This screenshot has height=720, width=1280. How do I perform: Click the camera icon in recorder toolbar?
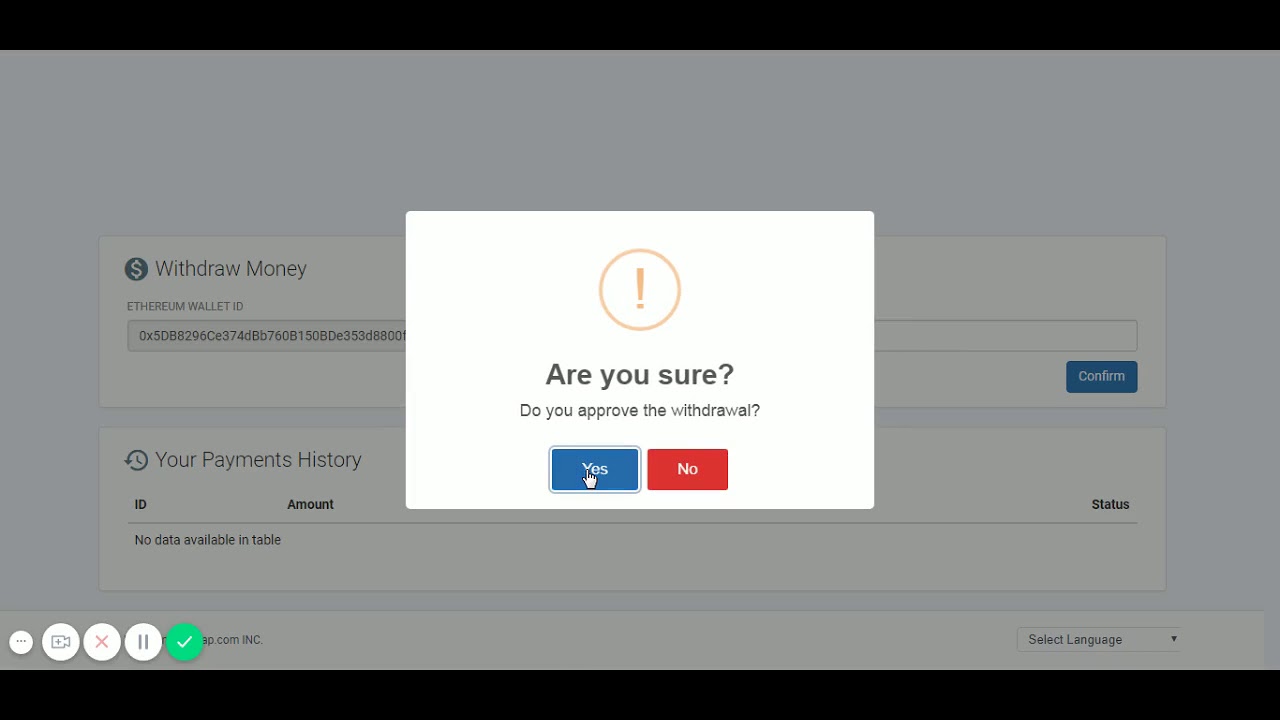point(61,642)
